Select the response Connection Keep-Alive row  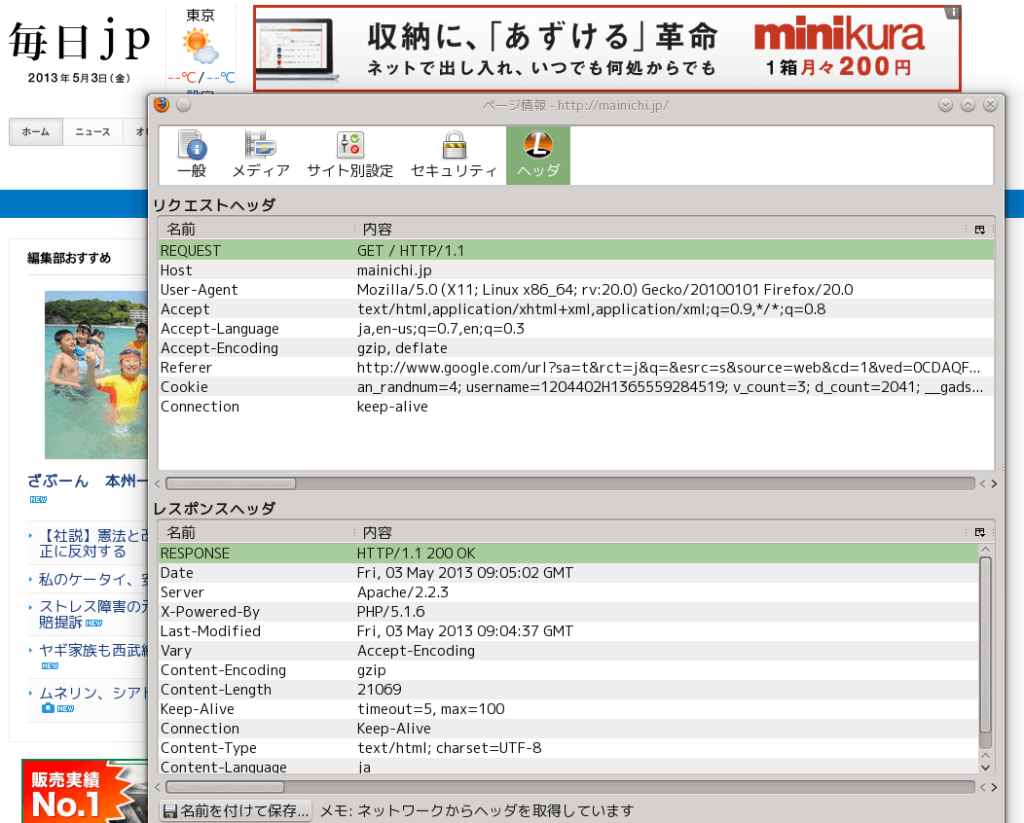click(x=569, y=728)
